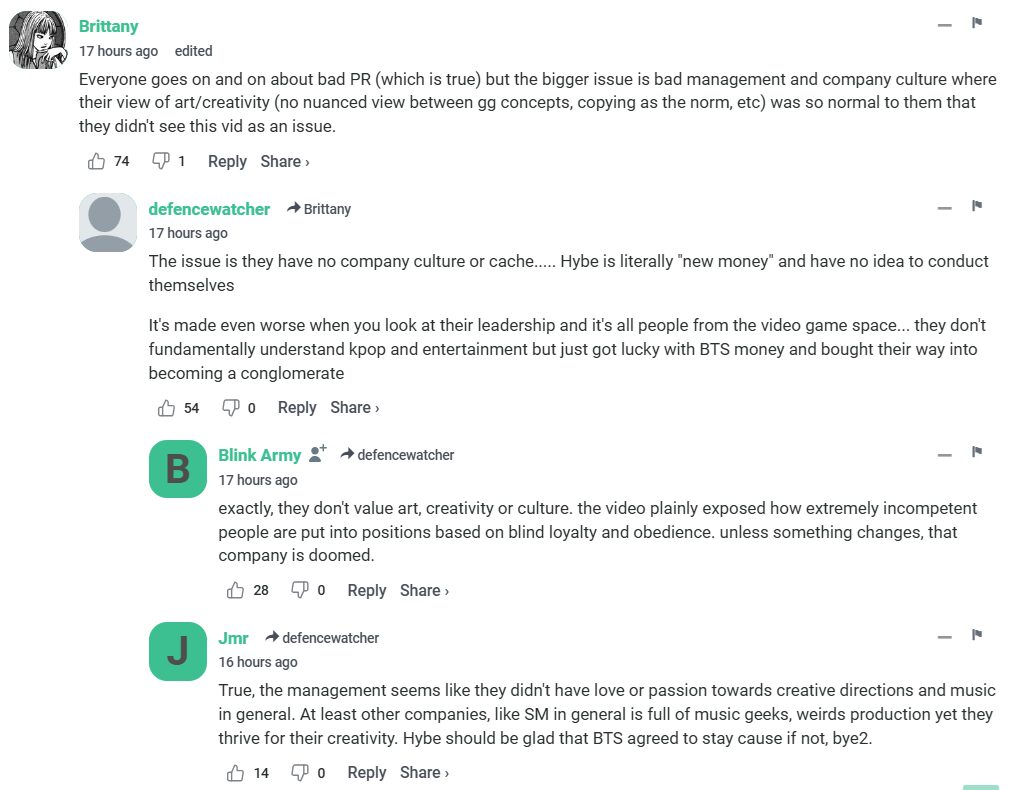The image size is (1014, 790).
Task: Collapse defencewatcher's comment
Action: point(944,207)
